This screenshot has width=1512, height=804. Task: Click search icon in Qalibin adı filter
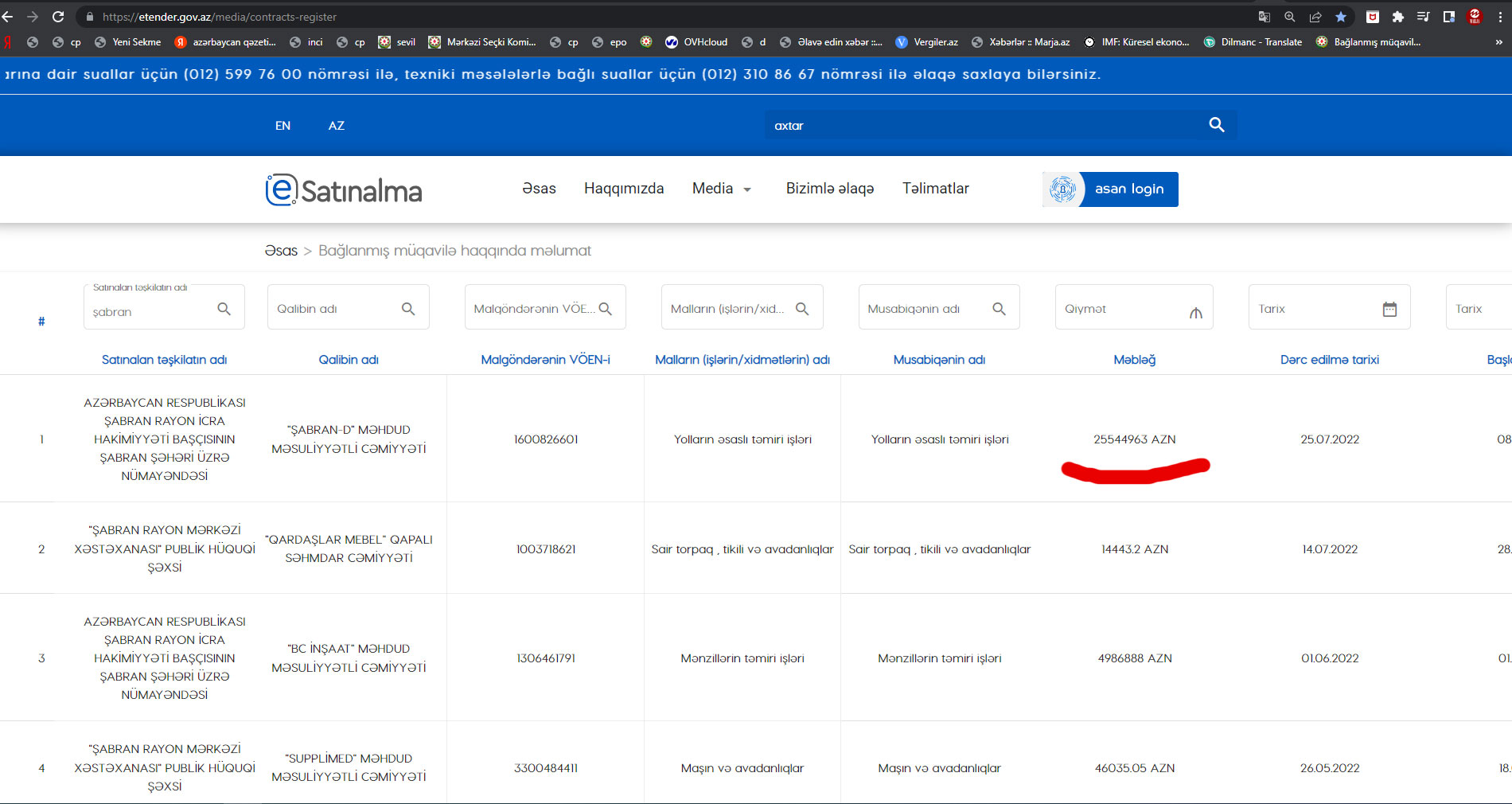(408, 309)
